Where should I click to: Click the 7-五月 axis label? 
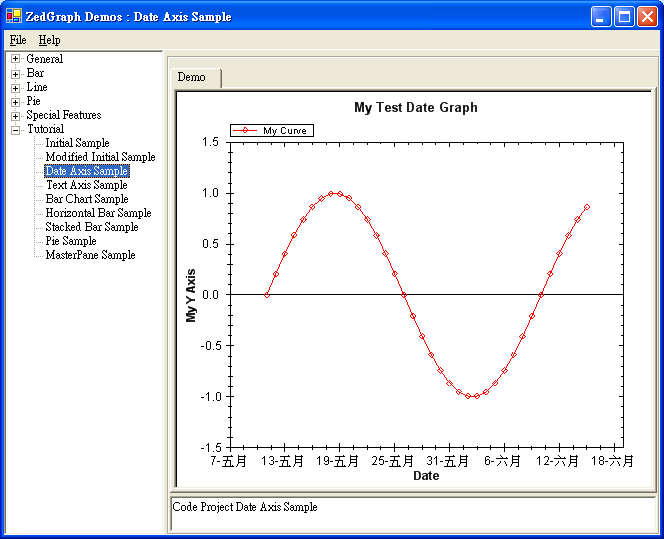point(229,461)
